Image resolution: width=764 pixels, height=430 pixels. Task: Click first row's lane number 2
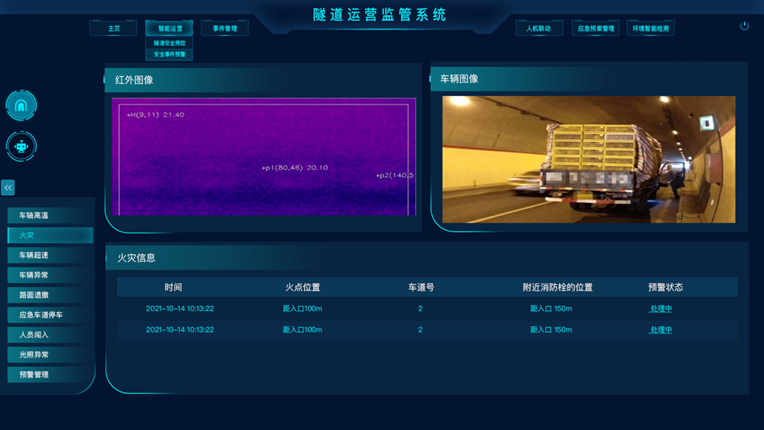(420, 309)
